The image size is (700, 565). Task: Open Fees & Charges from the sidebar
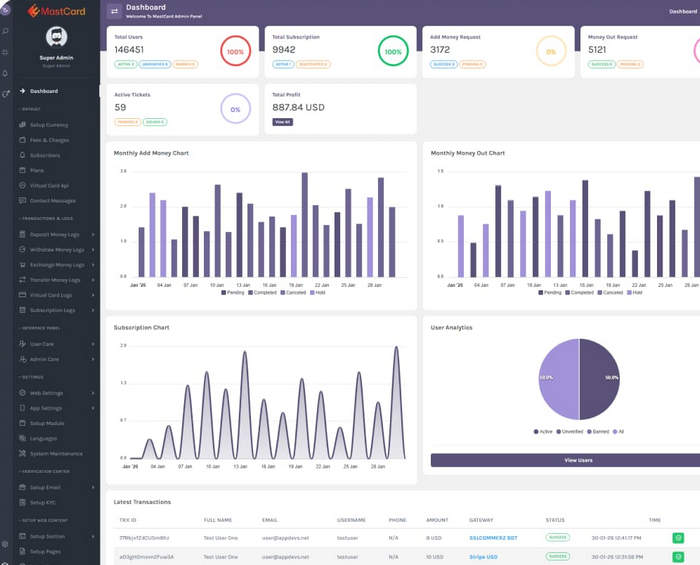coord(45,140)
